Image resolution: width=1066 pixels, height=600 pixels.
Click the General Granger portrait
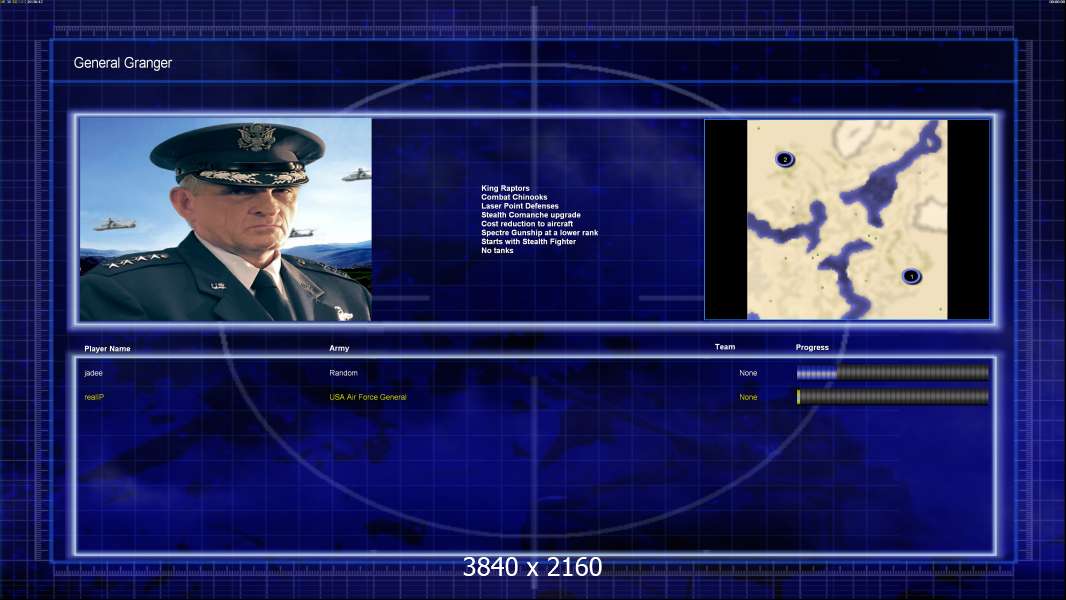click(x=225, y=219)
